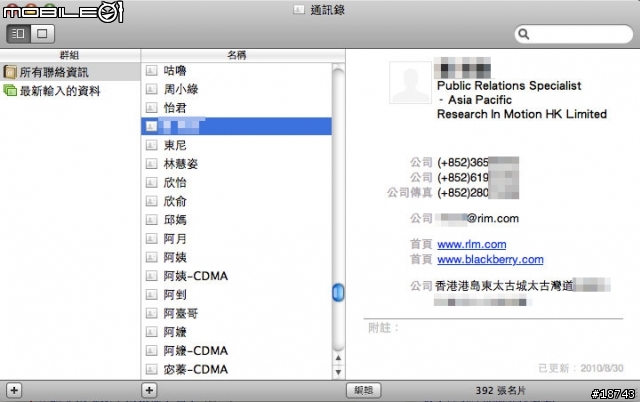Select contact 阿臺哥
The height and width of the screenshot is (402, 640).
click(236, 313)
